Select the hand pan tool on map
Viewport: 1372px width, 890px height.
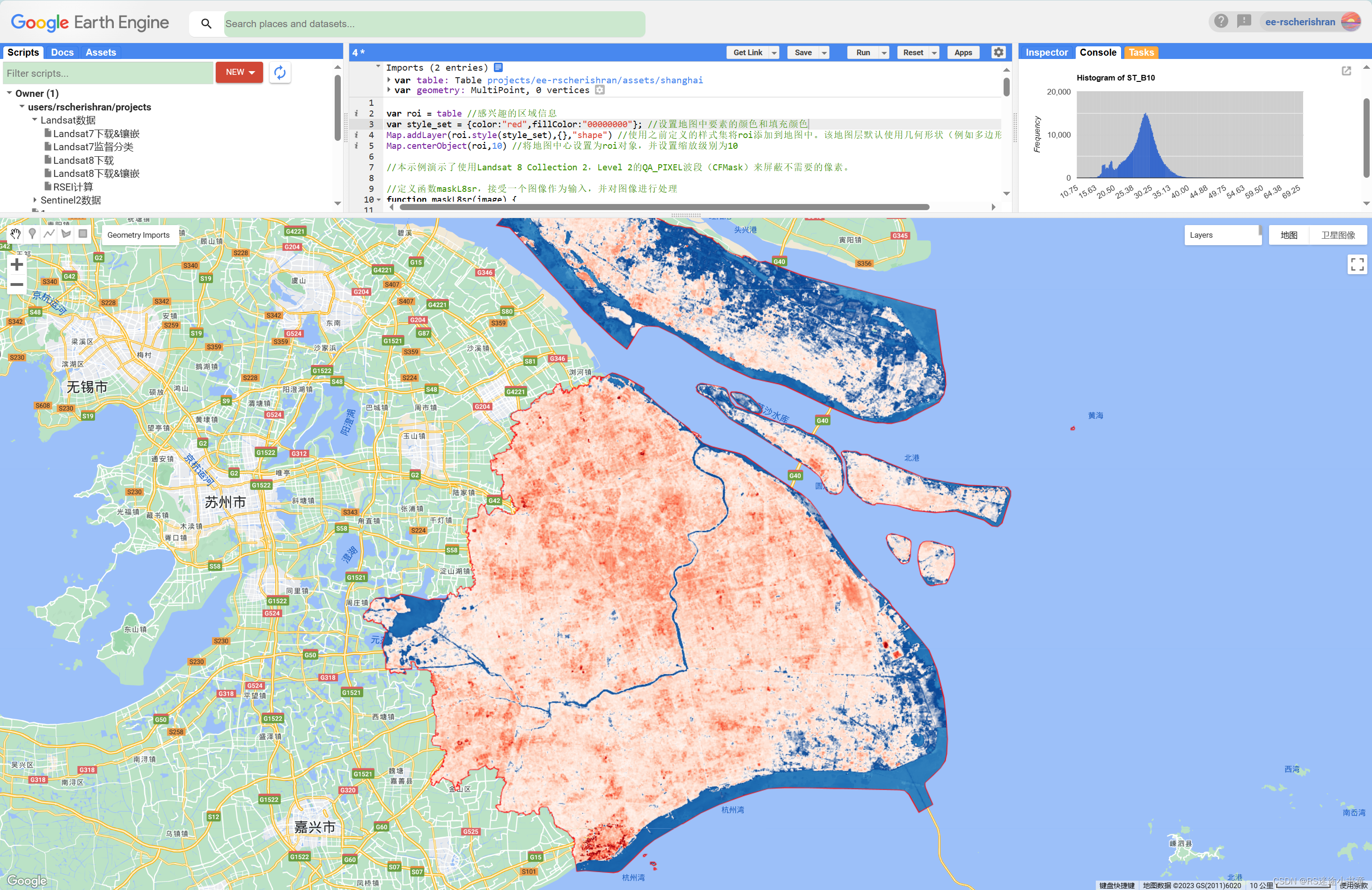point(15,233)
